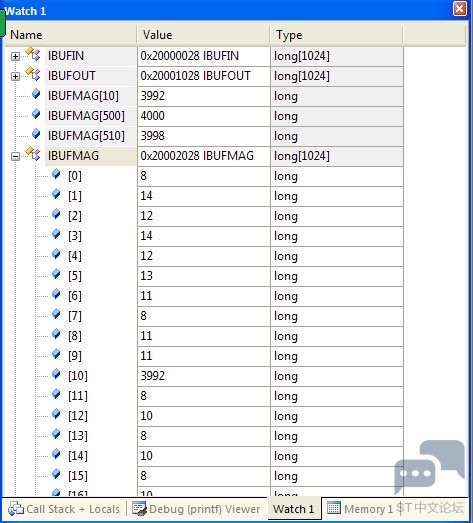Select the [15] element label

coord(78,476)
